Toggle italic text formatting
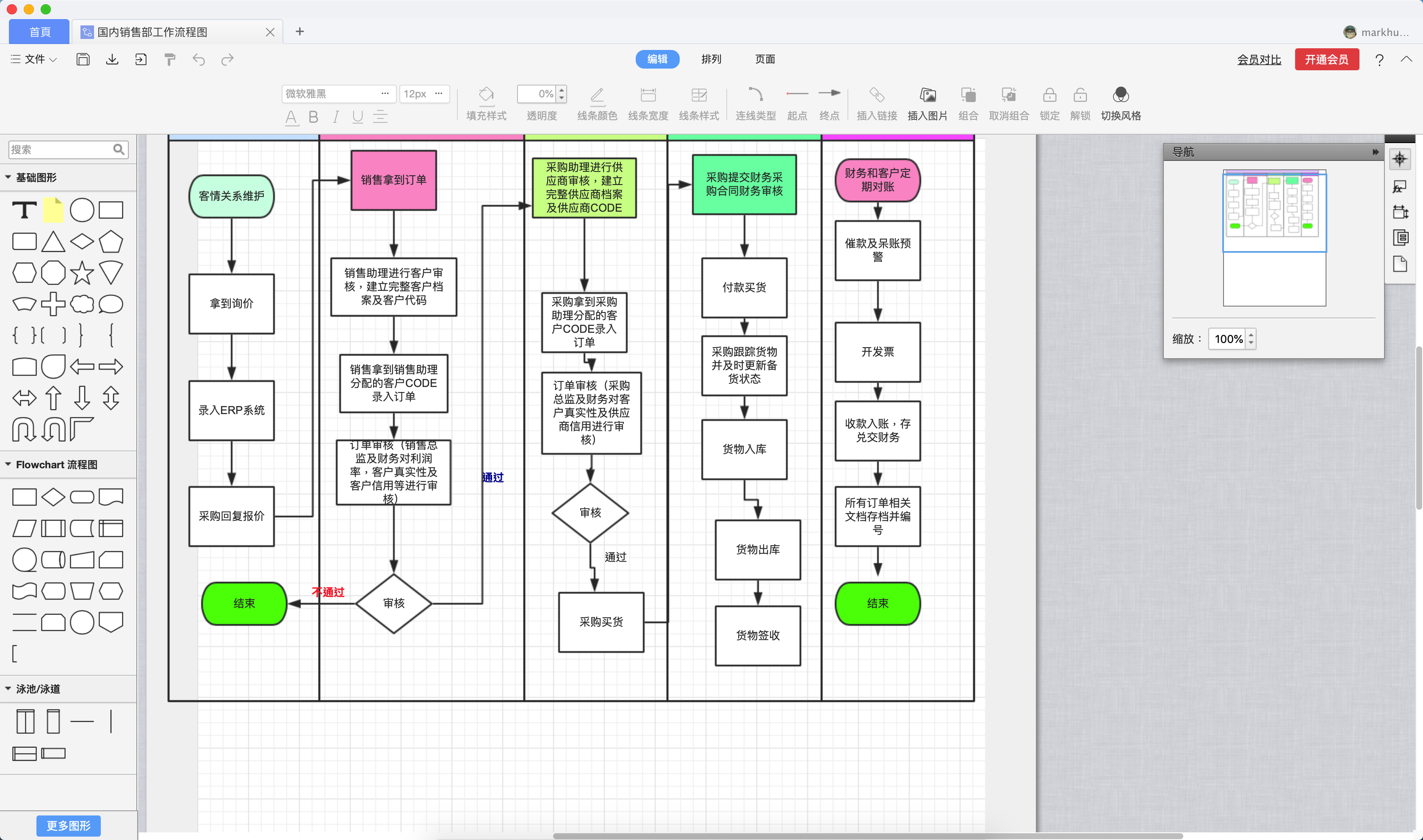Viewport: 1423px width, 840px height. (336, 116)
